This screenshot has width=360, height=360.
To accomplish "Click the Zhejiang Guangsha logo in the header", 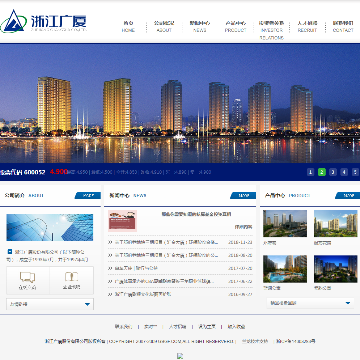I will click(44, 21).
